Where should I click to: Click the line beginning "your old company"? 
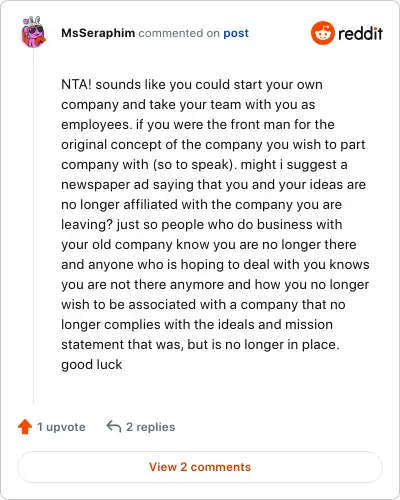point(209,245)
